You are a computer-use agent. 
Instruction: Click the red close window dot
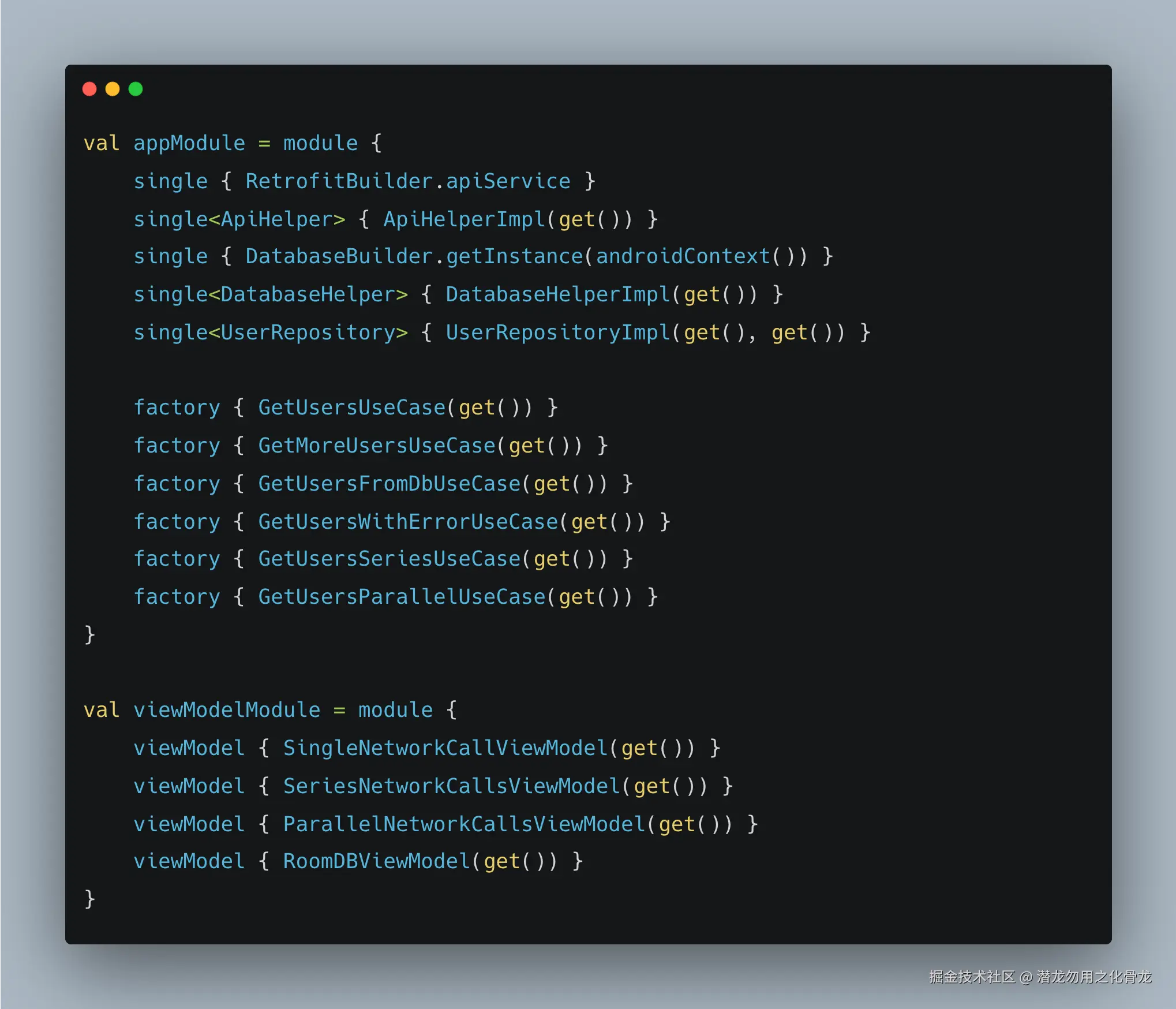[x=89, y=89]
